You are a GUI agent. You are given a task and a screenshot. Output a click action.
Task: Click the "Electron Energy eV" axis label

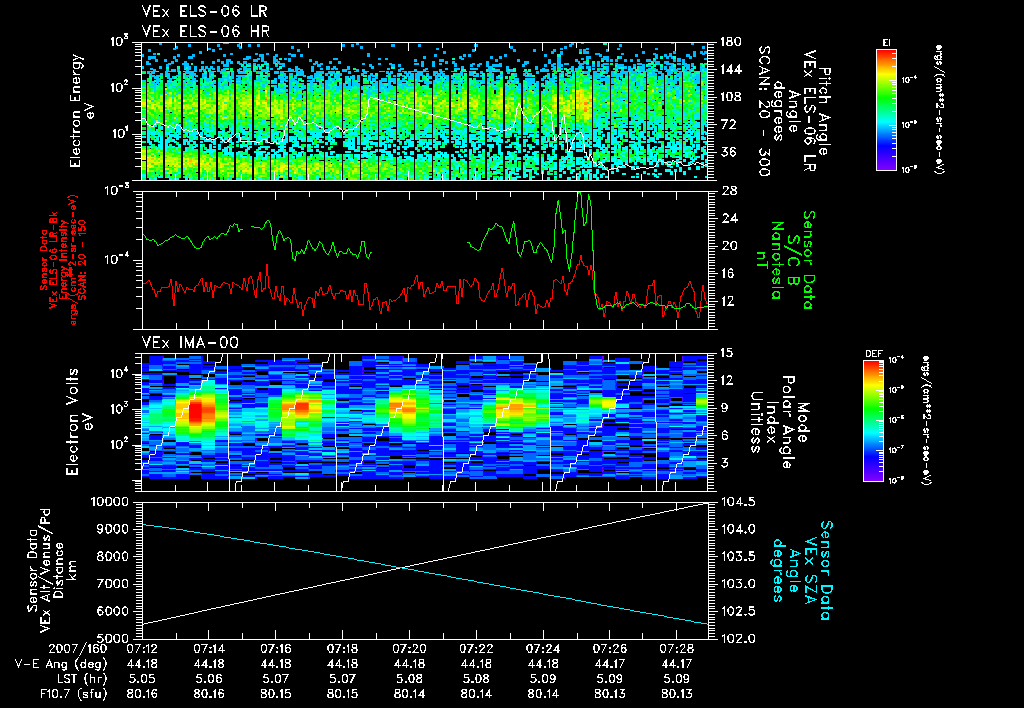(x=82, y=111)
